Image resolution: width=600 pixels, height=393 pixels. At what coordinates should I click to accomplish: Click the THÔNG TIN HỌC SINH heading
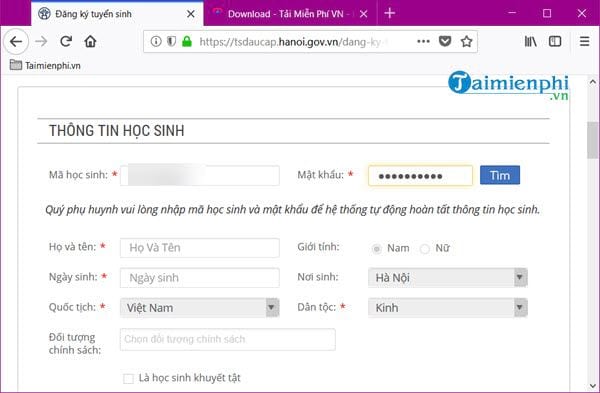coord(116,131)
